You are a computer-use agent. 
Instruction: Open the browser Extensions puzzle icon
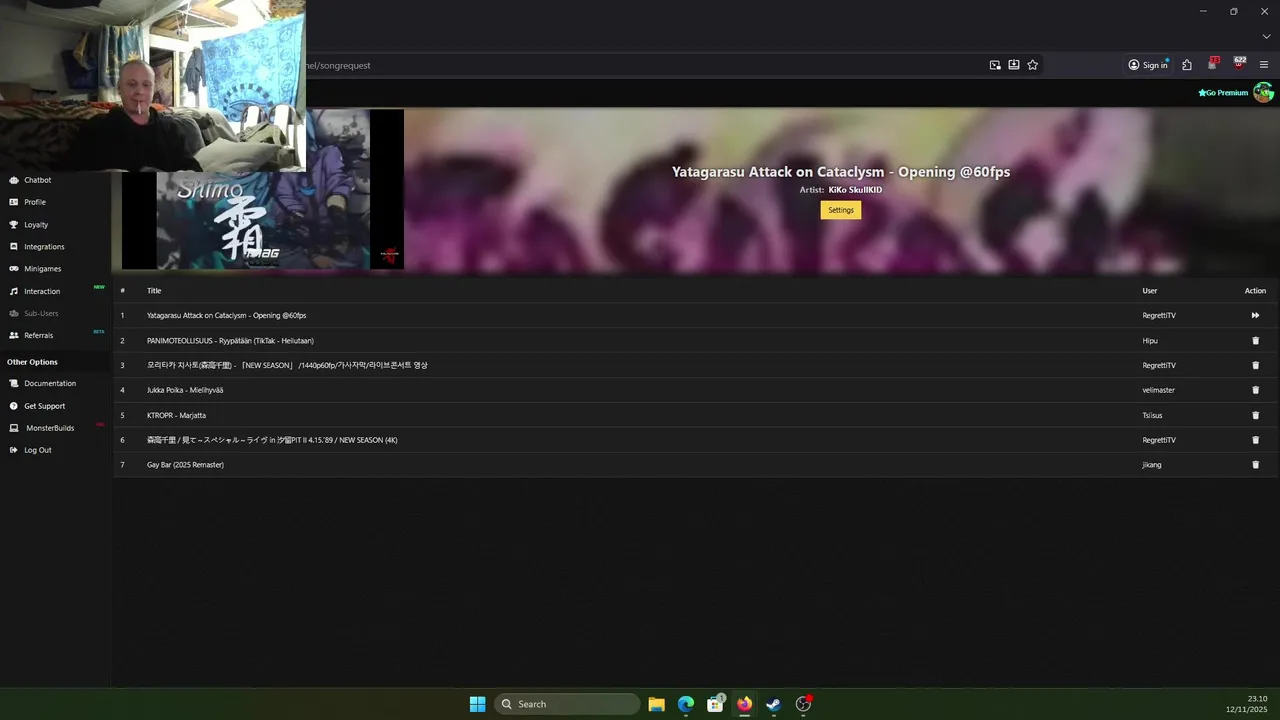tap(1187, 65)
